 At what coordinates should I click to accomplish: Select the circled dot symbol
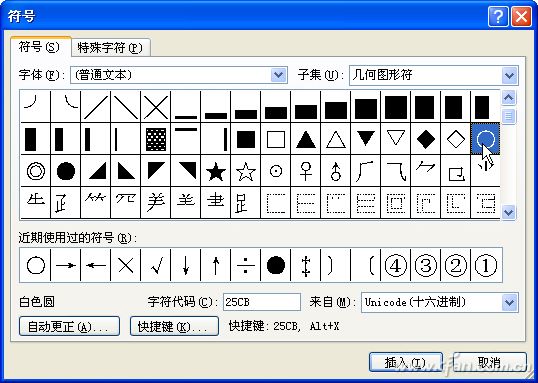276,171
